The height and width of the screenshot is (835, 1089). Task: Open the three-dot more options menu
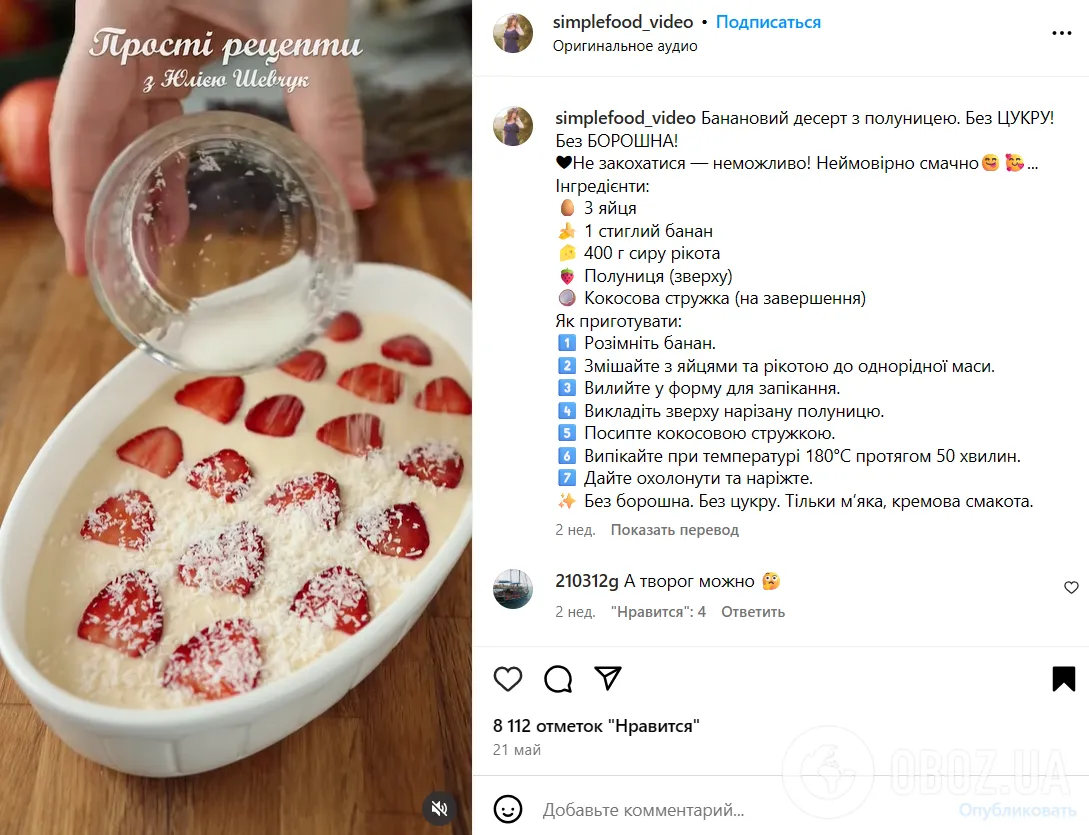tap(1061, 33)
